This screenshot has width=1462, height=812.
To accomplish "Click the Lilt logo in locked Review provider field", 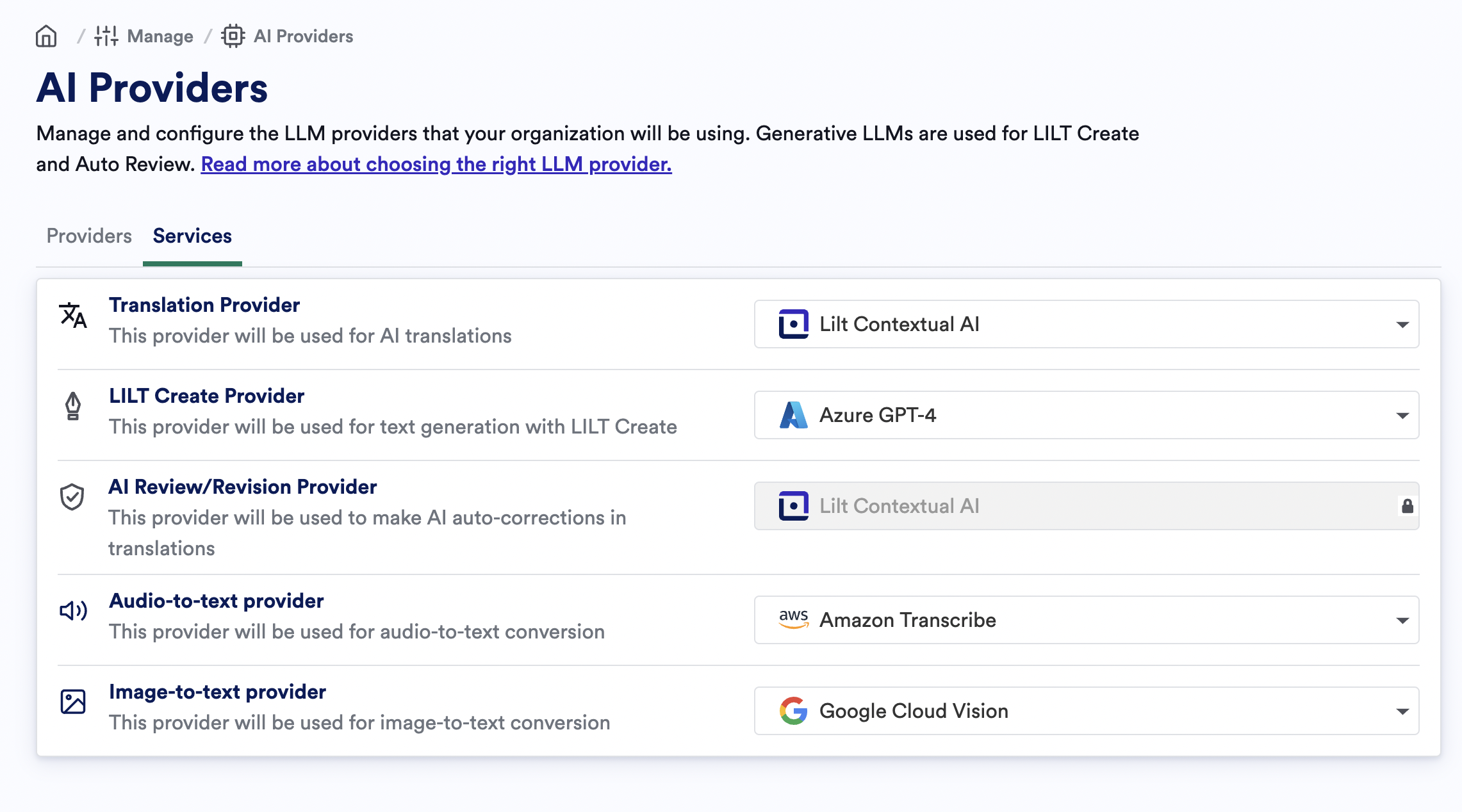I will point(794,506).
